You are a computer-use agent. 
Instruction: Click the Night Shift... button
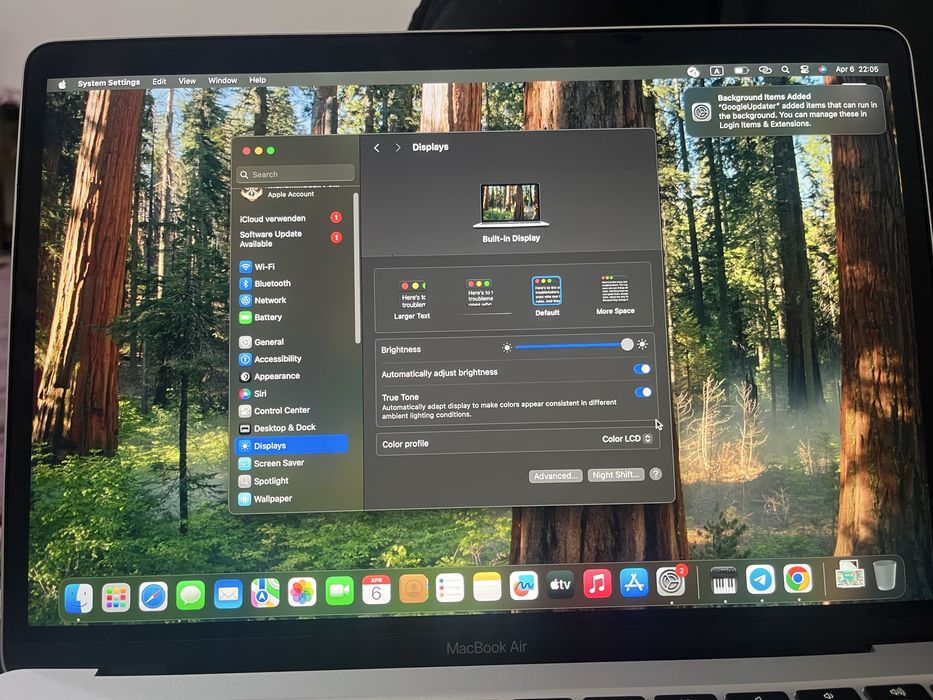coord(616,475)
